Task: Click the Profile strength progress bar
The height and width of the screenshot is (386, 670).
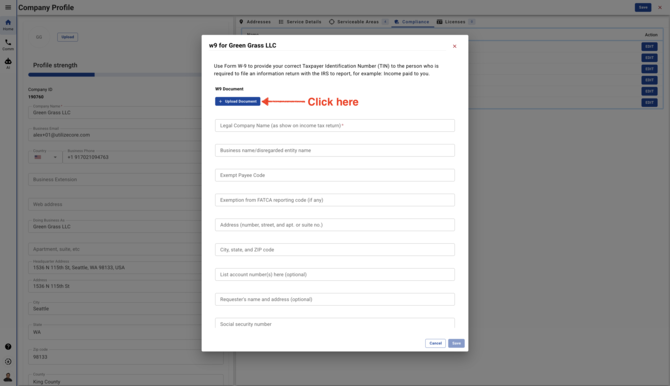Action: coord(115,75)
